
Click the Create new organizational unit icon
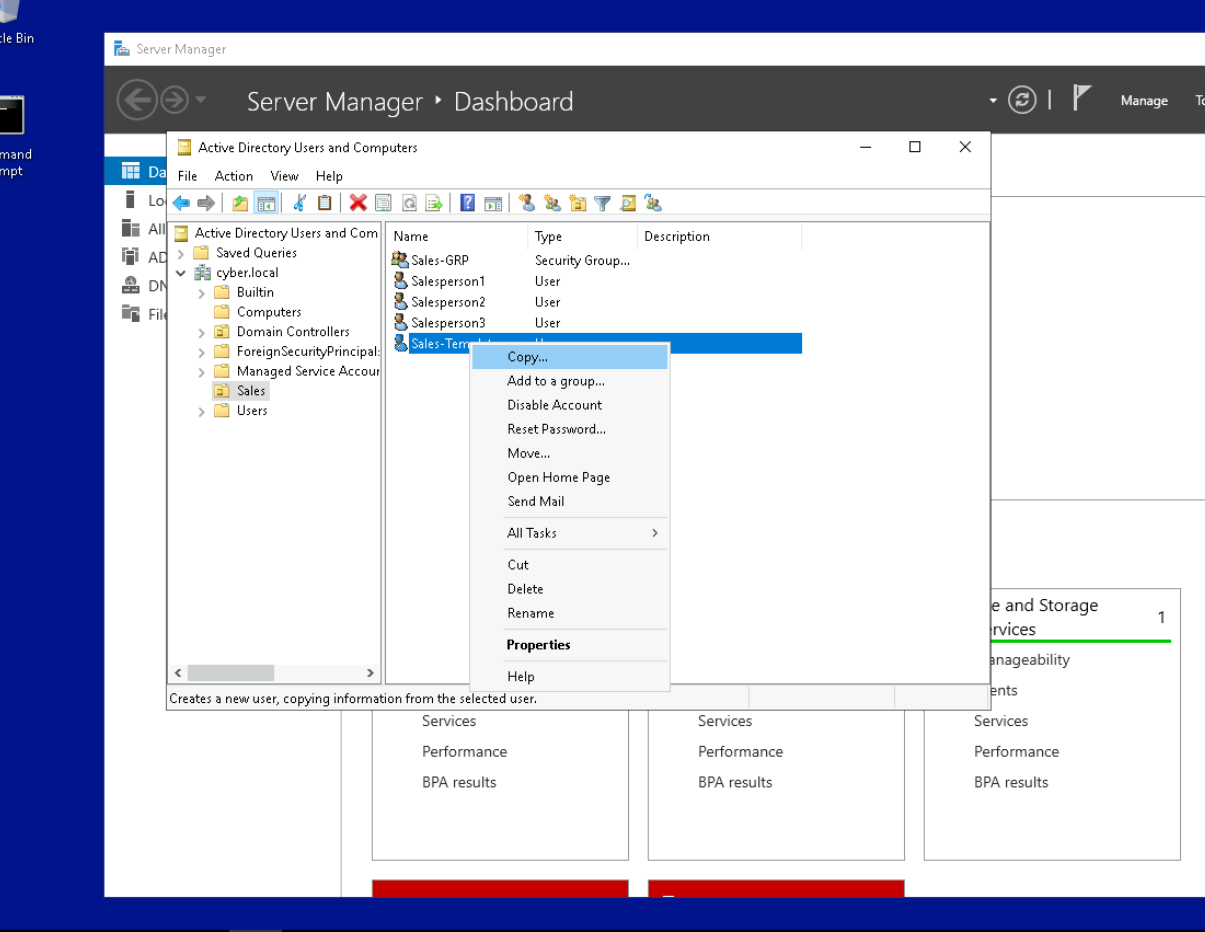577,203
